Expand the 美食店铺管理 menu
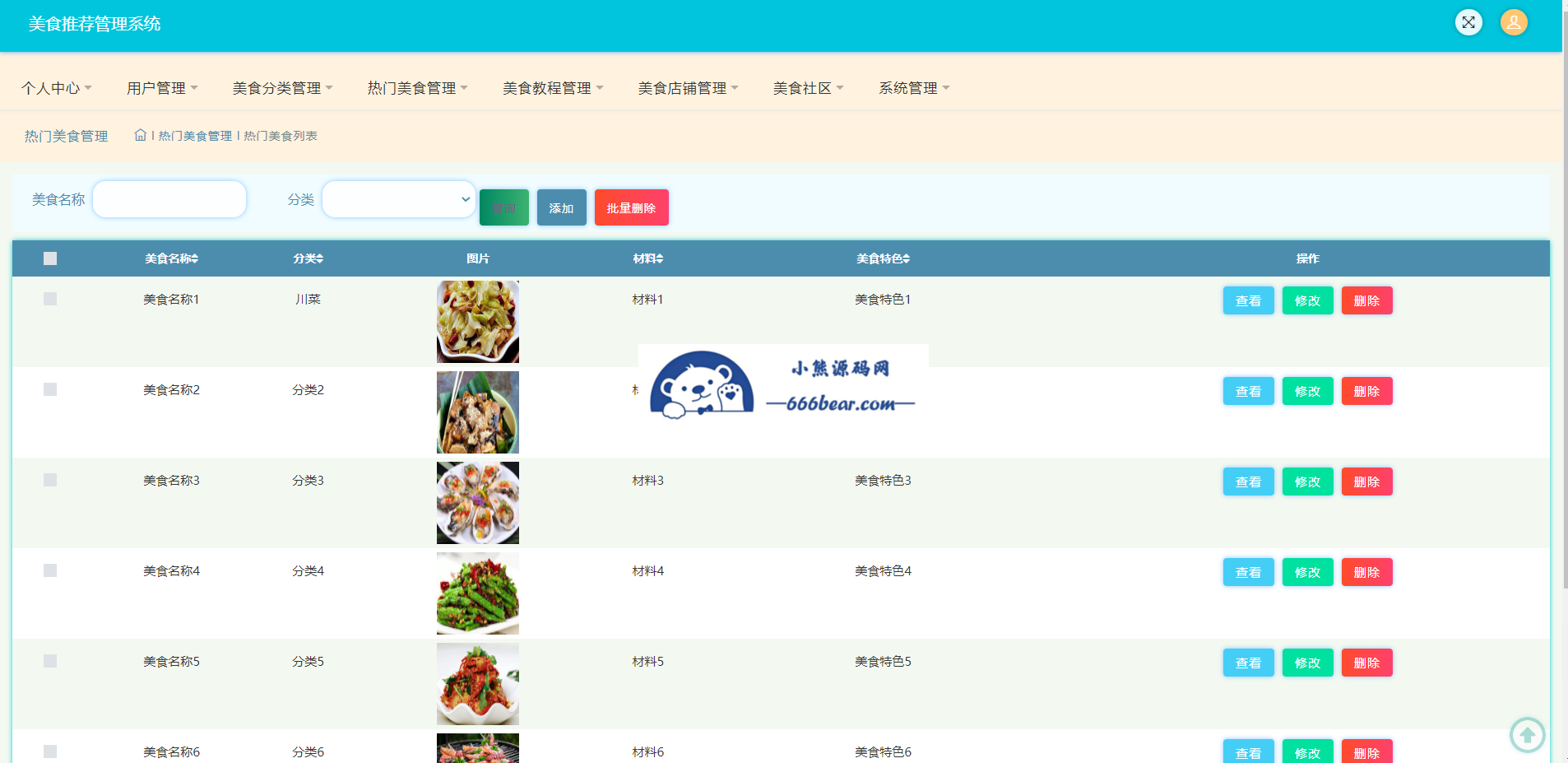 click(688, 88)
